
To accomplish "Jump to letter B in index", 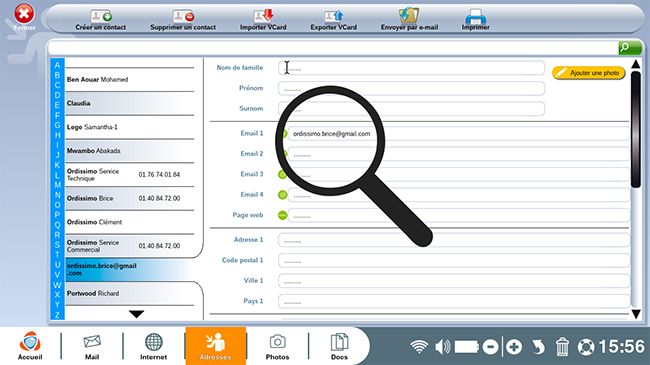I will (x=57, y=75).
